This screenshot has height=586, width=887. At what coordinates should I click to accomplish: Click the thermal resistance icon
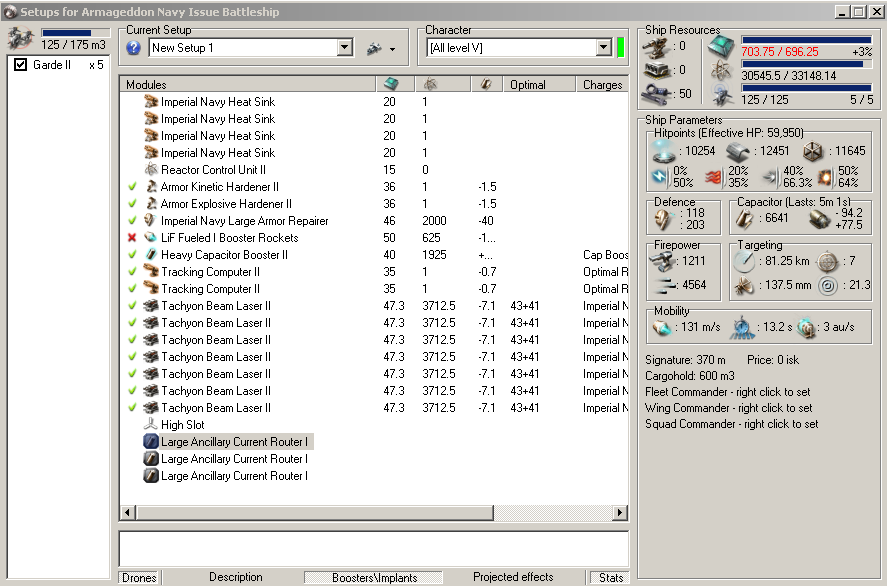(713, 178)
